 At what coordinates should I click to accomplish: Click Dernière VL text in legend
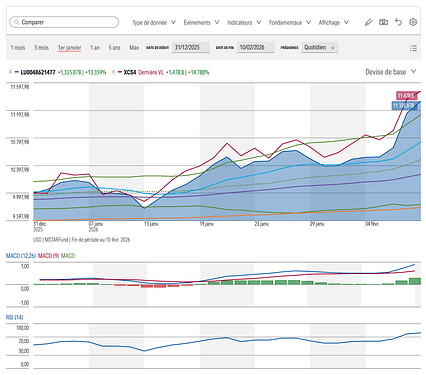tap(151, 72)
